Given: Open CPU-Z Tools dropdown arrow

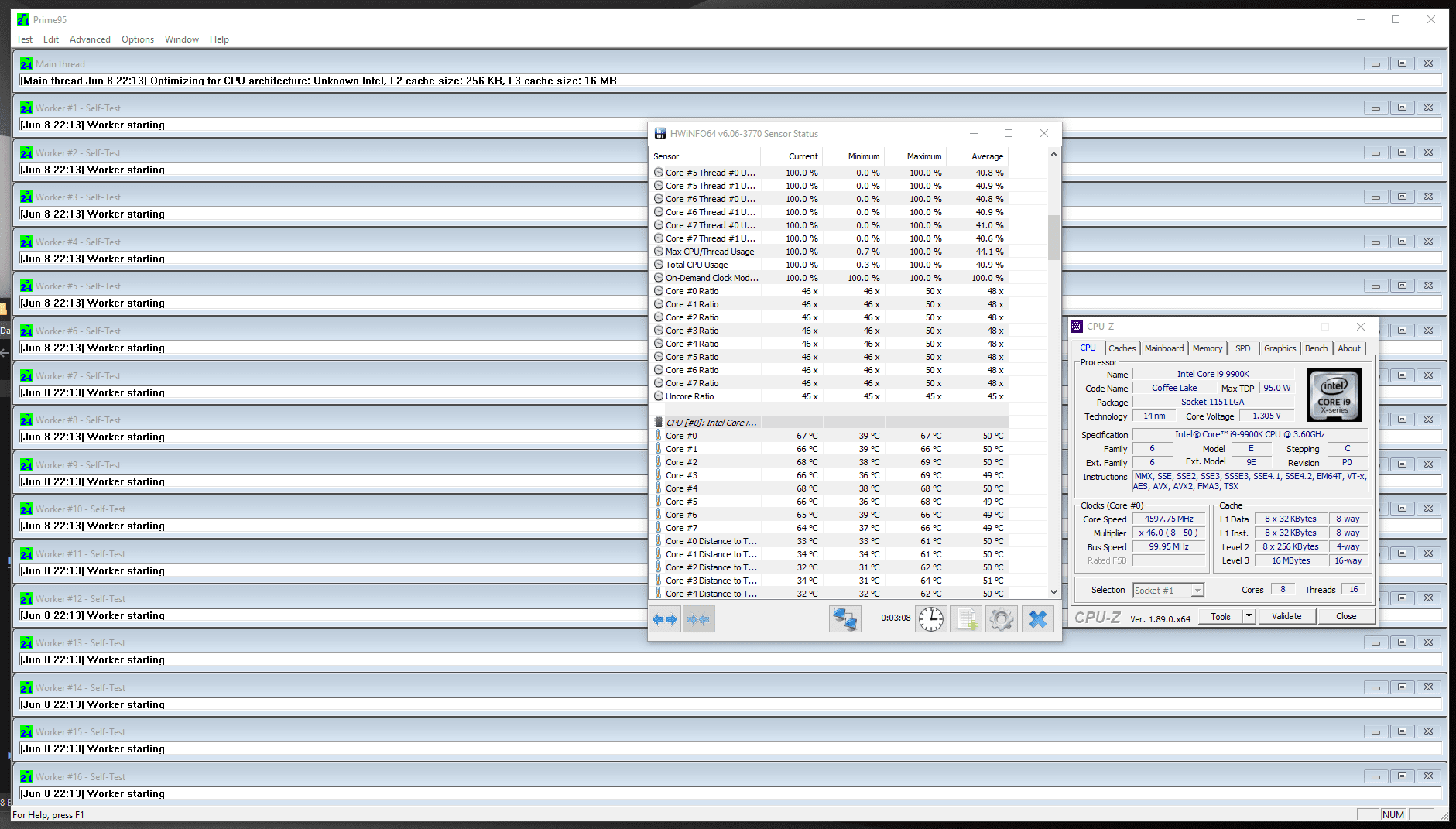Looking at the screenshot, I should 1249,616.
